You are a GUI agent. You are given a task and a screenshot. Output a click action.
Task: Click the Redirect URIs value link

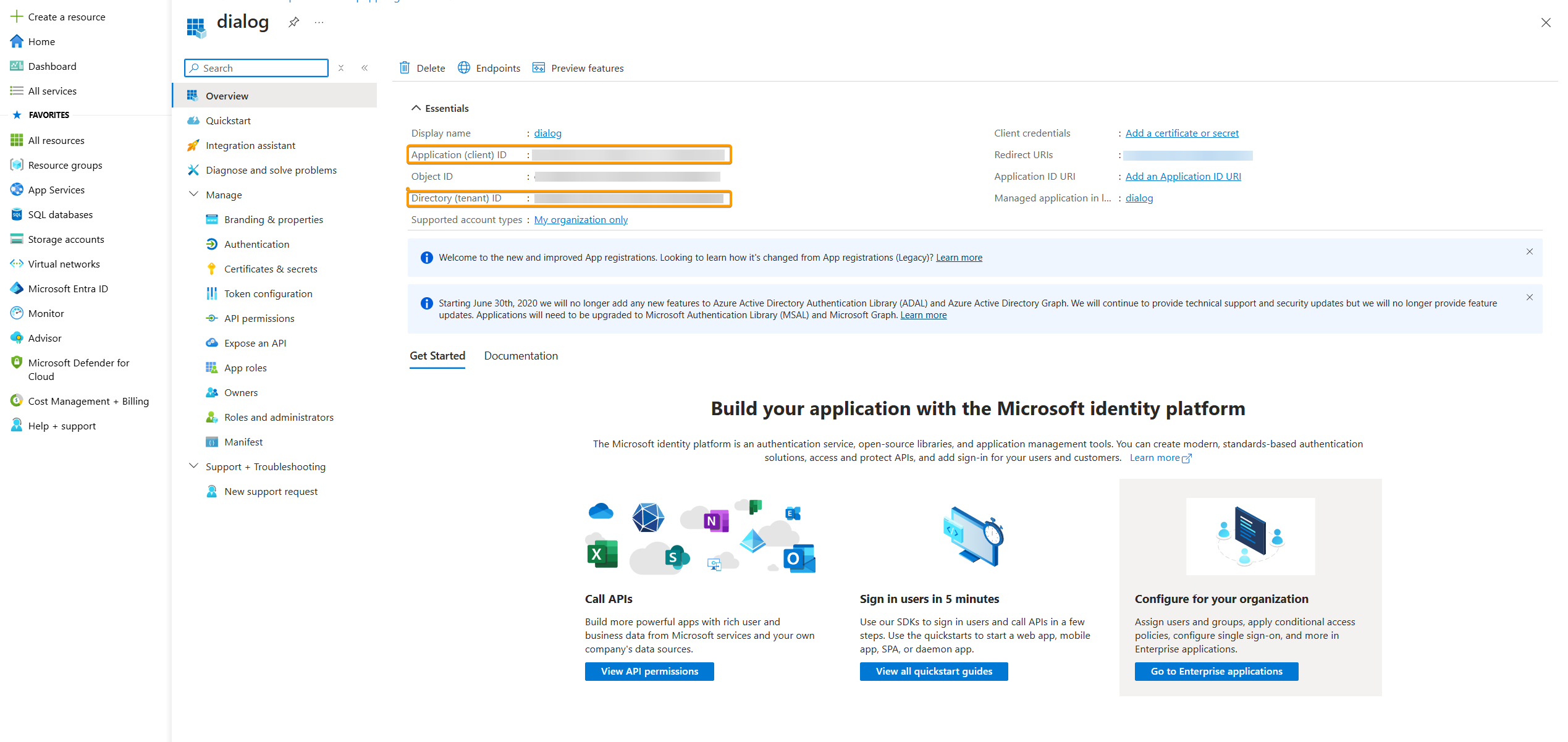(1187, 155)
